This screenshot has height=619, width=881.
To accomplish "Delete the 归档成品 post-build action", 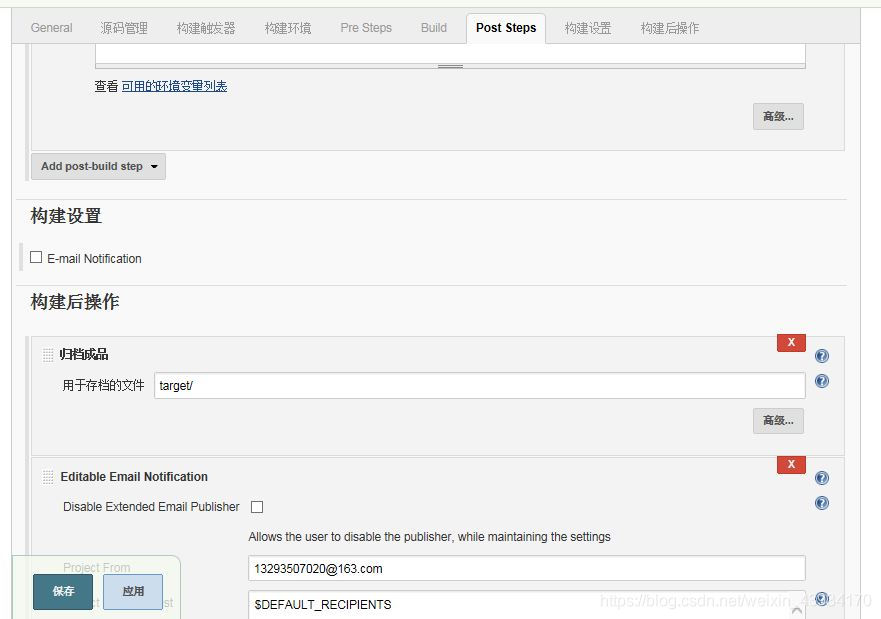I will (791, 342).
